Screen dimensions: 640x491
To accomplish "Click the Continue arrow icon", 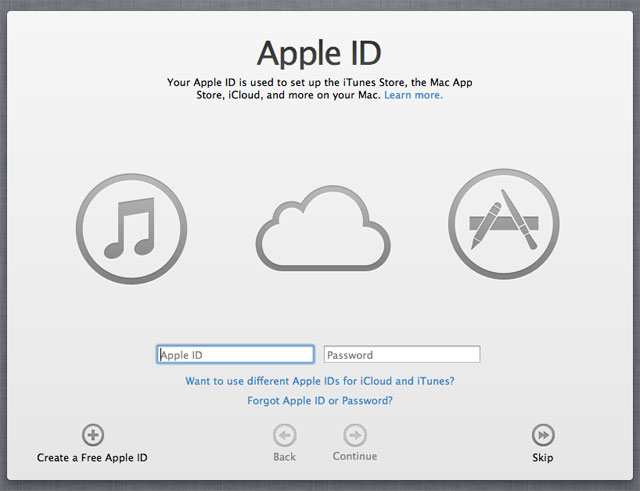I will coord(355,435).
